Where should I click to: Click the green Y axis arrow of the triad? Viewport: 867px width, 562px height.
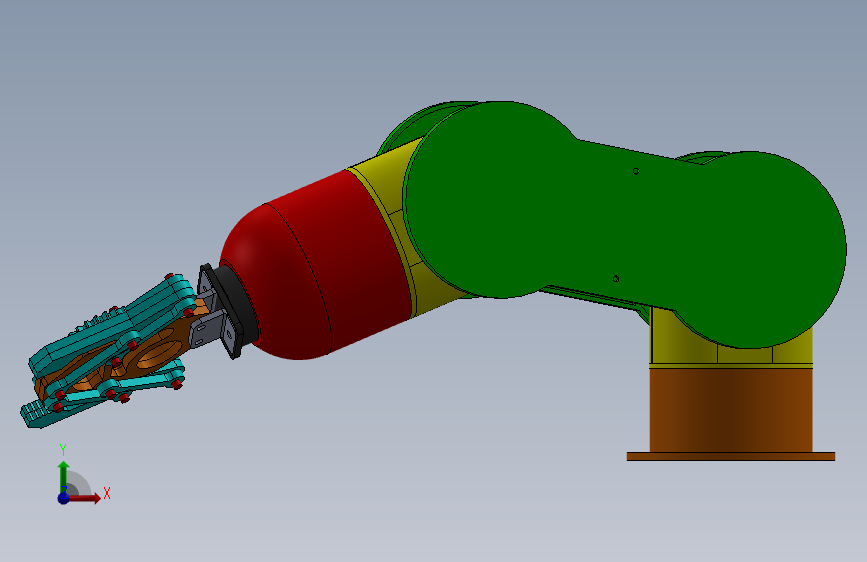64,477
